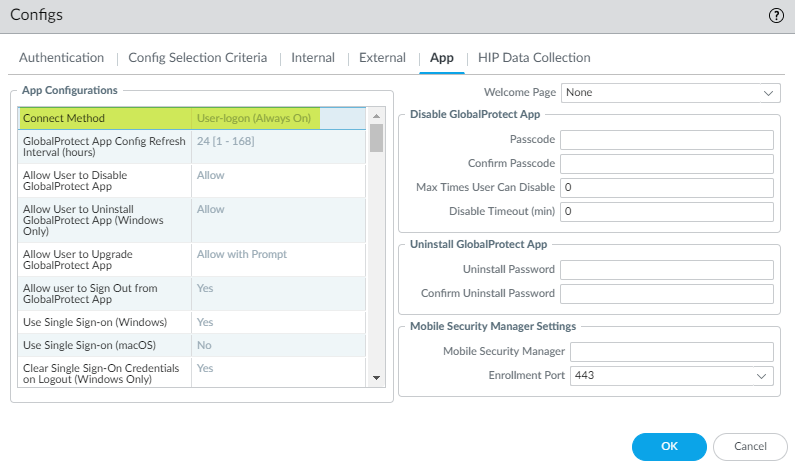This screenshot has width=795, height=473.
Task: Edit Max Times User Can Disable field
Action: [x=667, y=188]
